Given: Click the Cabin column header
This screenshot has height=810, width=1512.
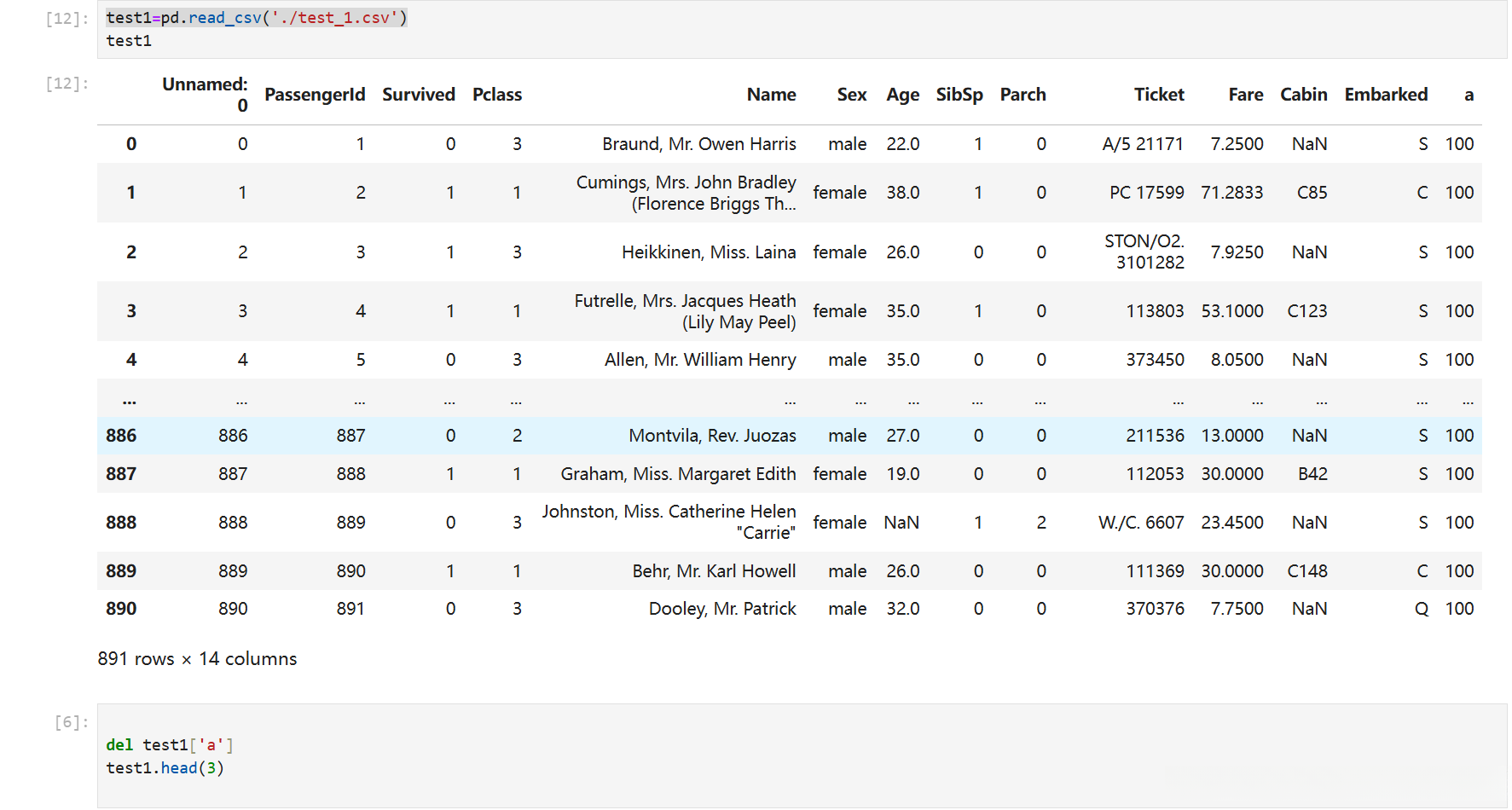Looking at the screenshot, I should (x=1304, y=95).
